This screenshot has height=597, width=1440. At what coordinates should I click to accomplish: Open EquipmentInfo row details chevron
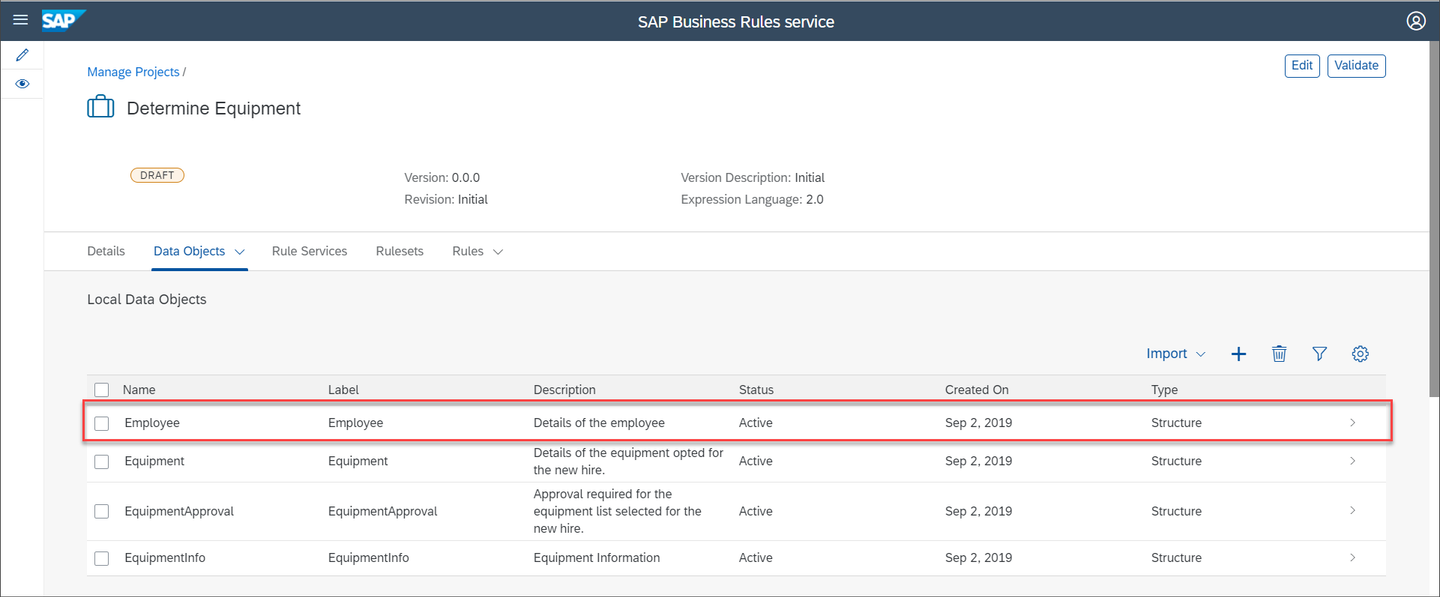click(1353, 558)
